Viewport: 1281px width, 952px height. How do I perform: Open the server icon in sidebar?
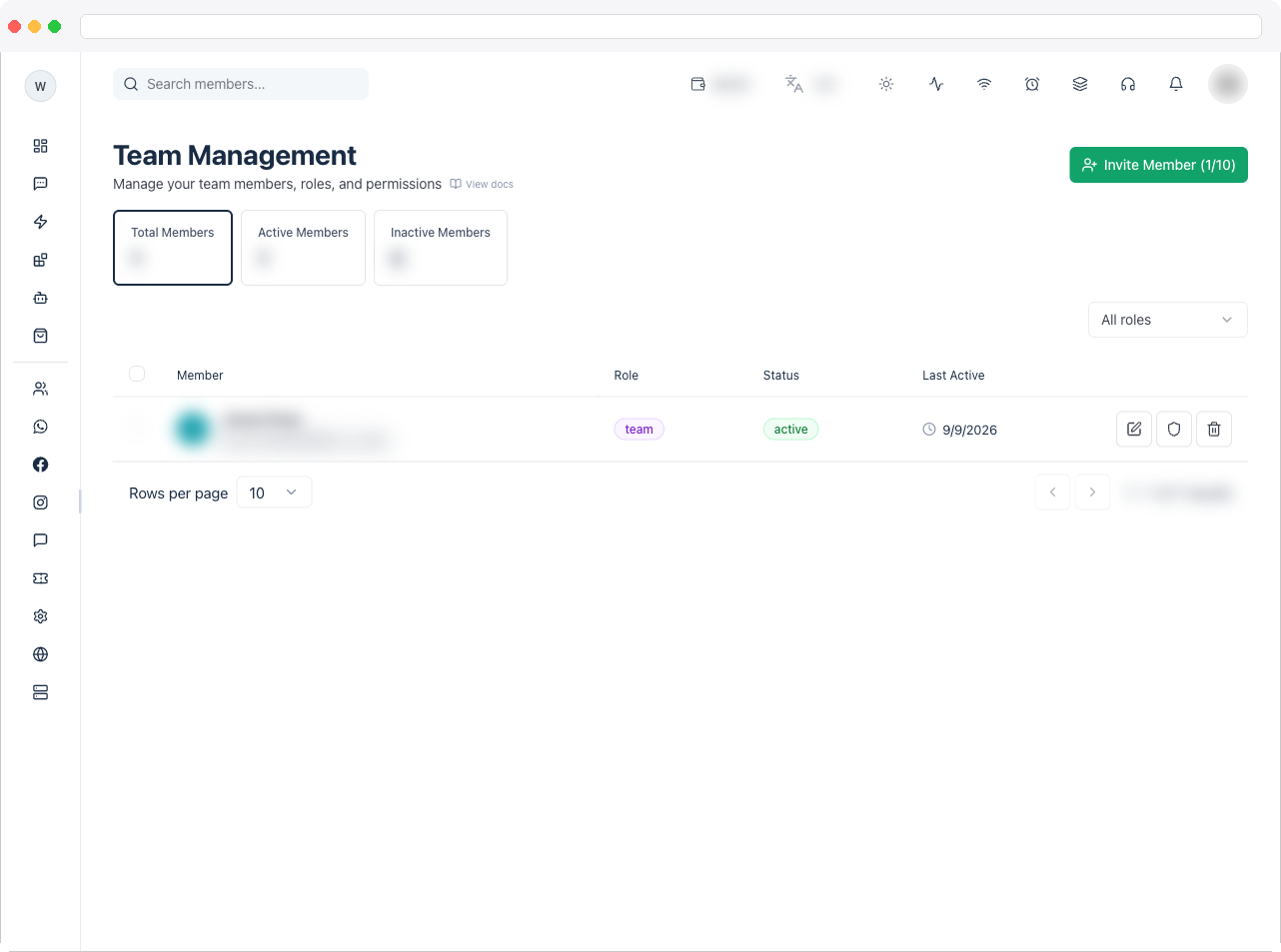point(40,692)
